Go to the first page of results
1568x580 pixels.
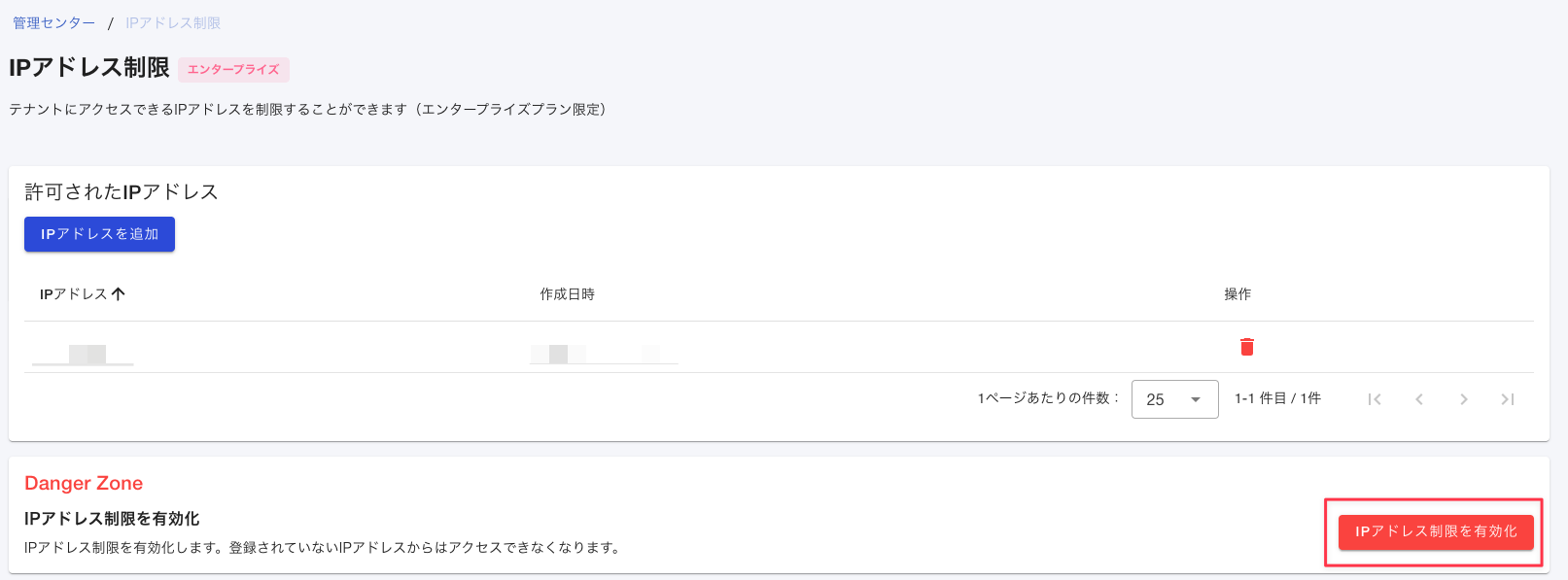[1375, 399]
